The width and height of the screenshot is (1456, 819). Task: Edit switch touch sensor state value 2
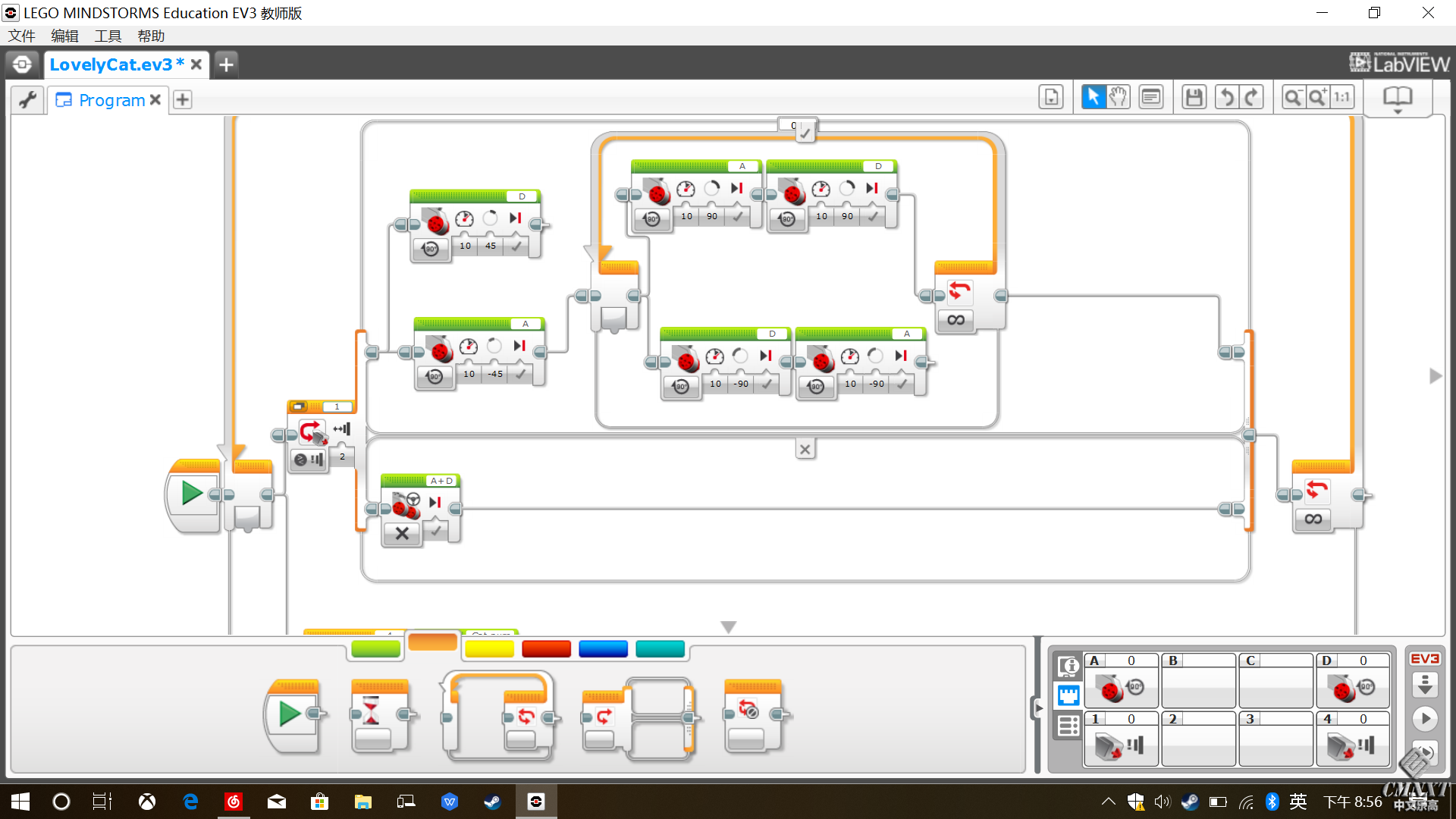point(343,457)
